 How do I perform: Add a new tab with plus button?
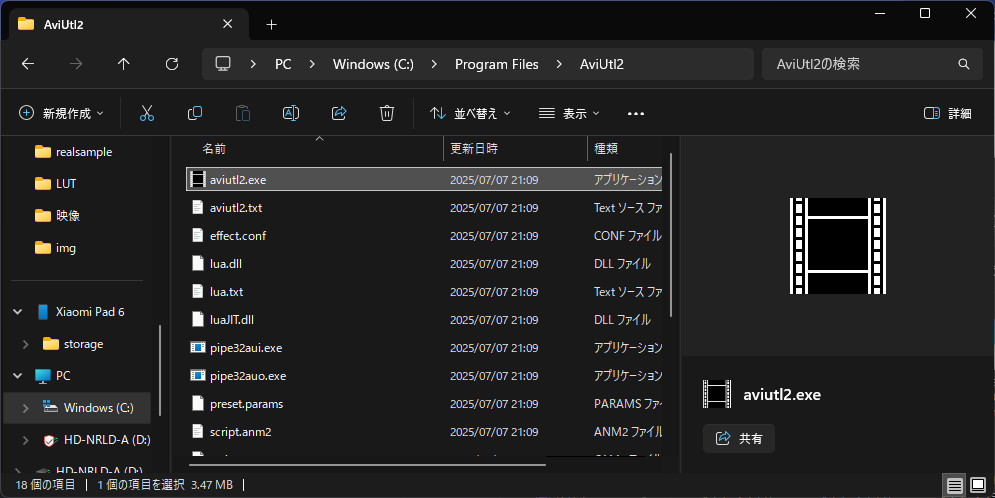coord(272,25)
